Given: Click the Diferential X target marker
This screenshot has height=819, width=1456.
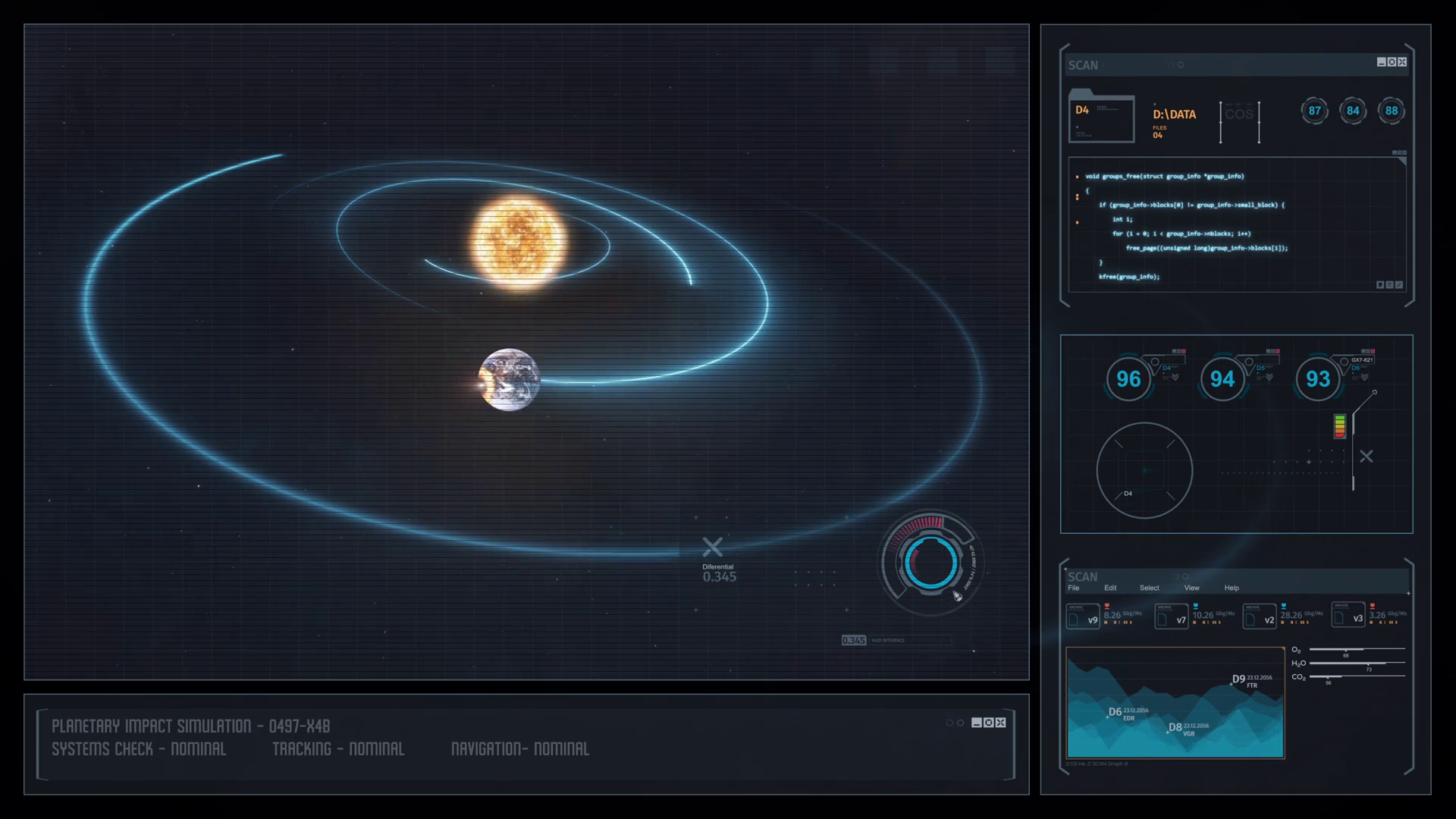Looking at the screenshot, I should click(712, 547).
